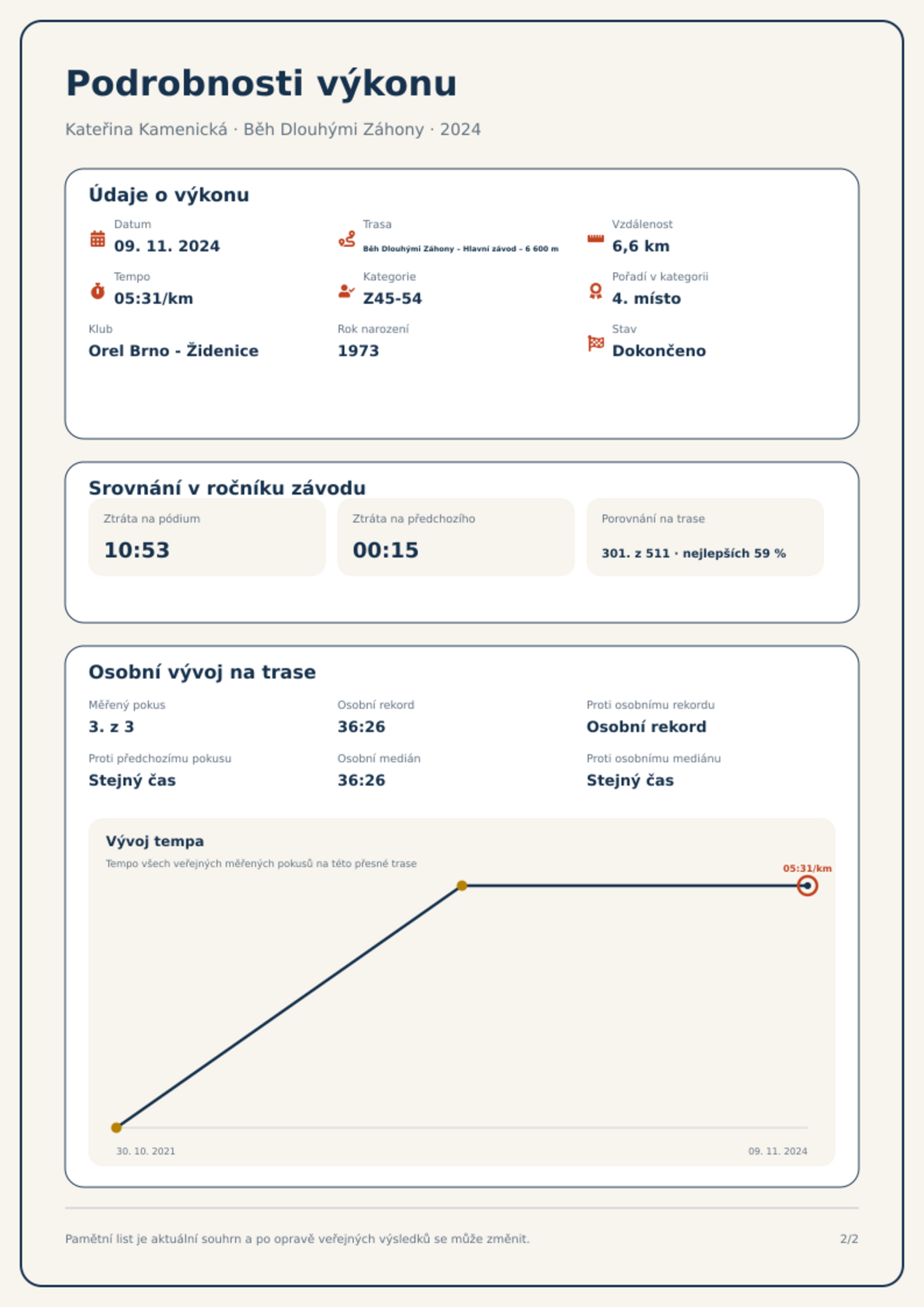Open the Ztráta na pódium card
Image resolution: width=924 pixels, height=1307 pixels.
(x=207, y=537)
